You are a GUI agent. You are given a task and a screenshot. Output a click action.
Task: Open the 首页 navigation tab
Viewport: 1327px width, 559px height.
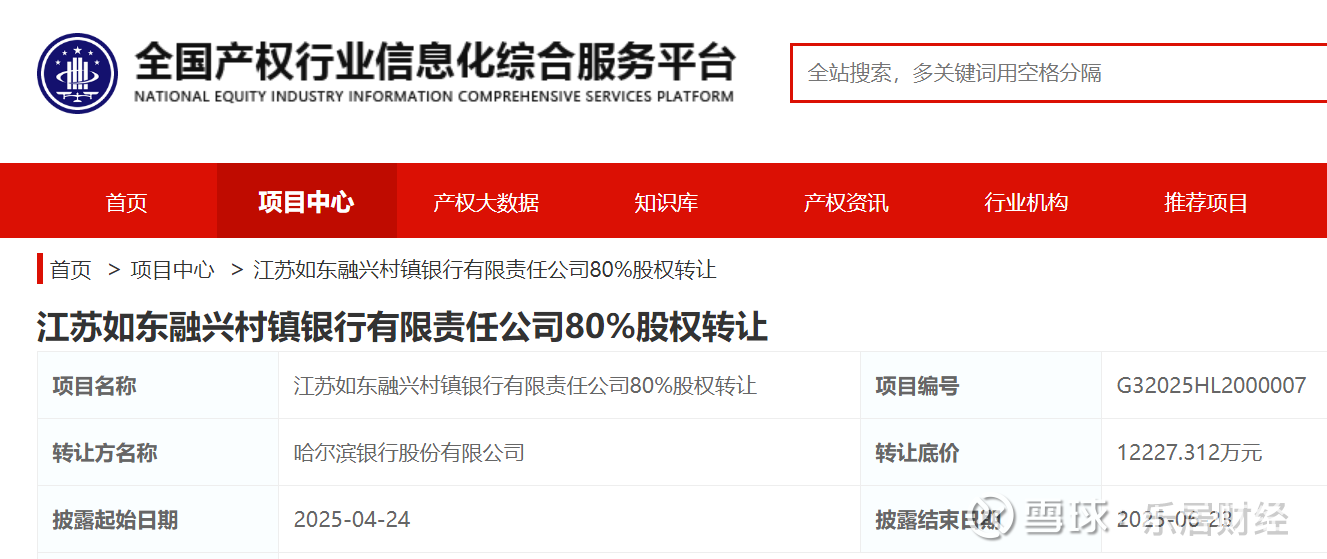(x=126, y=202)
